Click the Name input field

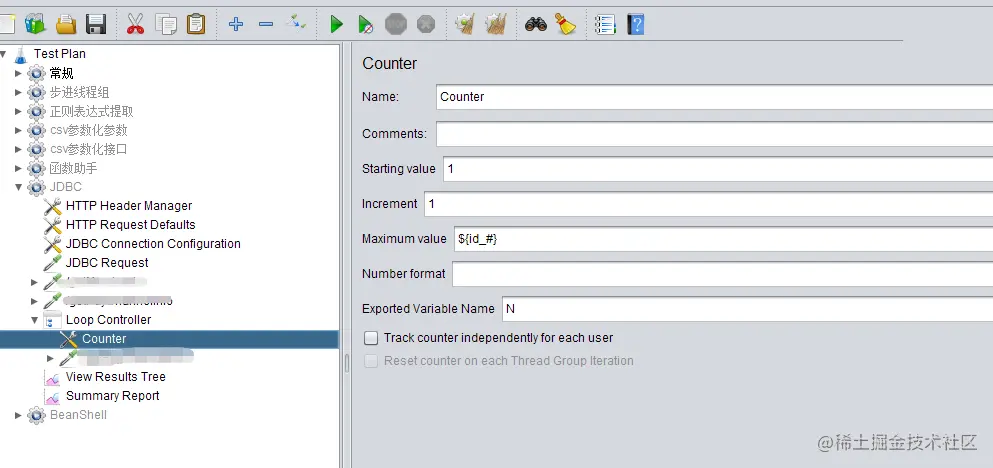pos(714,97)
